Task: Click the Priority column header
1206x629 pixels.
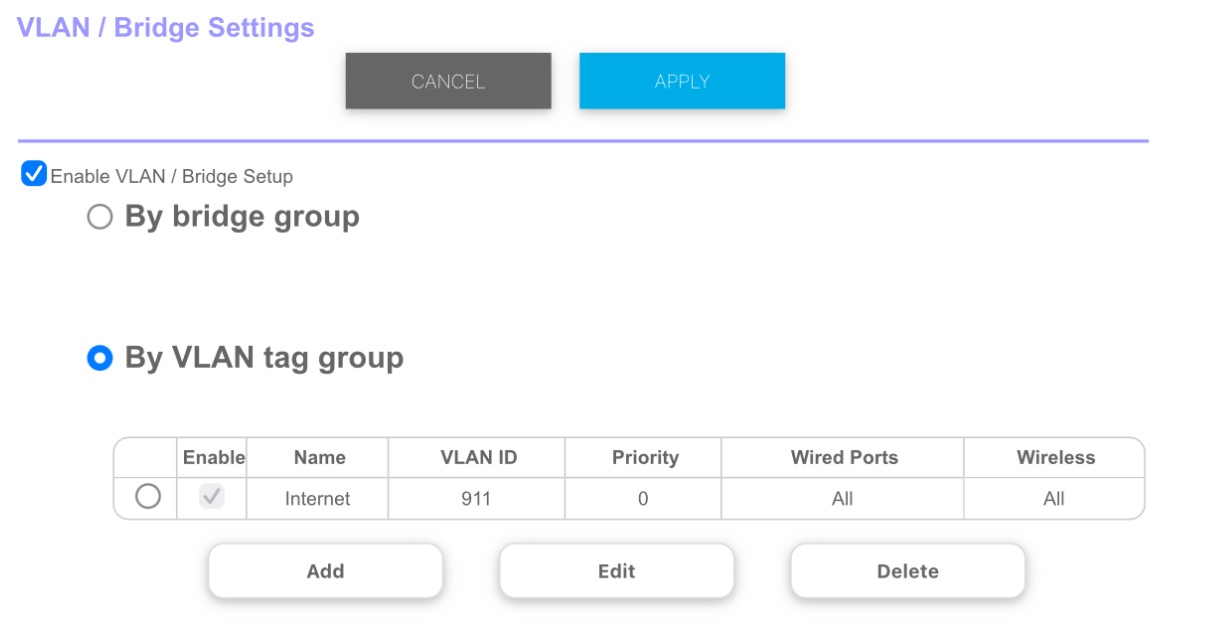Action: tap(645, 458)
